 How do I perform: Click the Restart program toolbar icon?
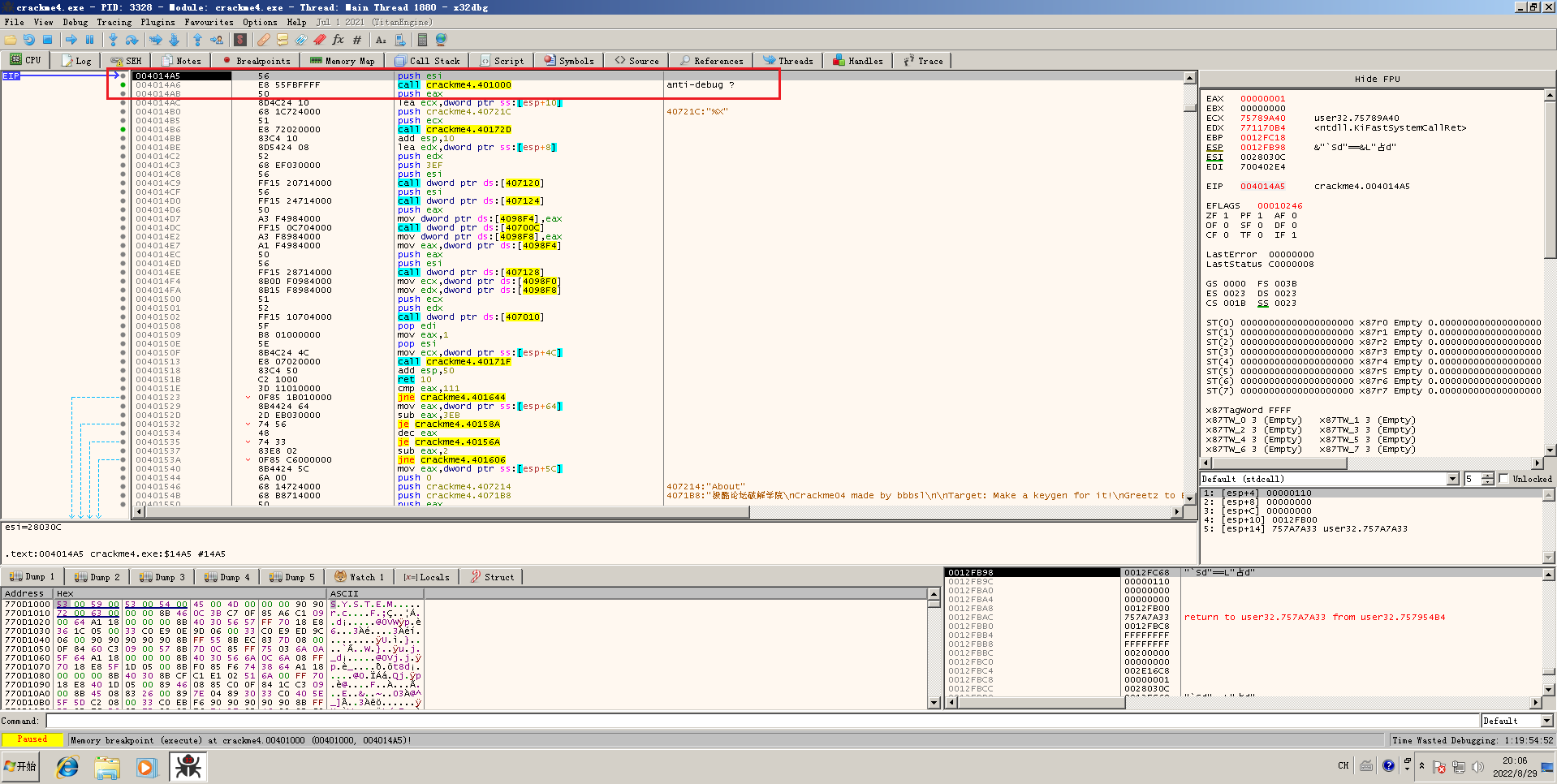pos(29,40)
